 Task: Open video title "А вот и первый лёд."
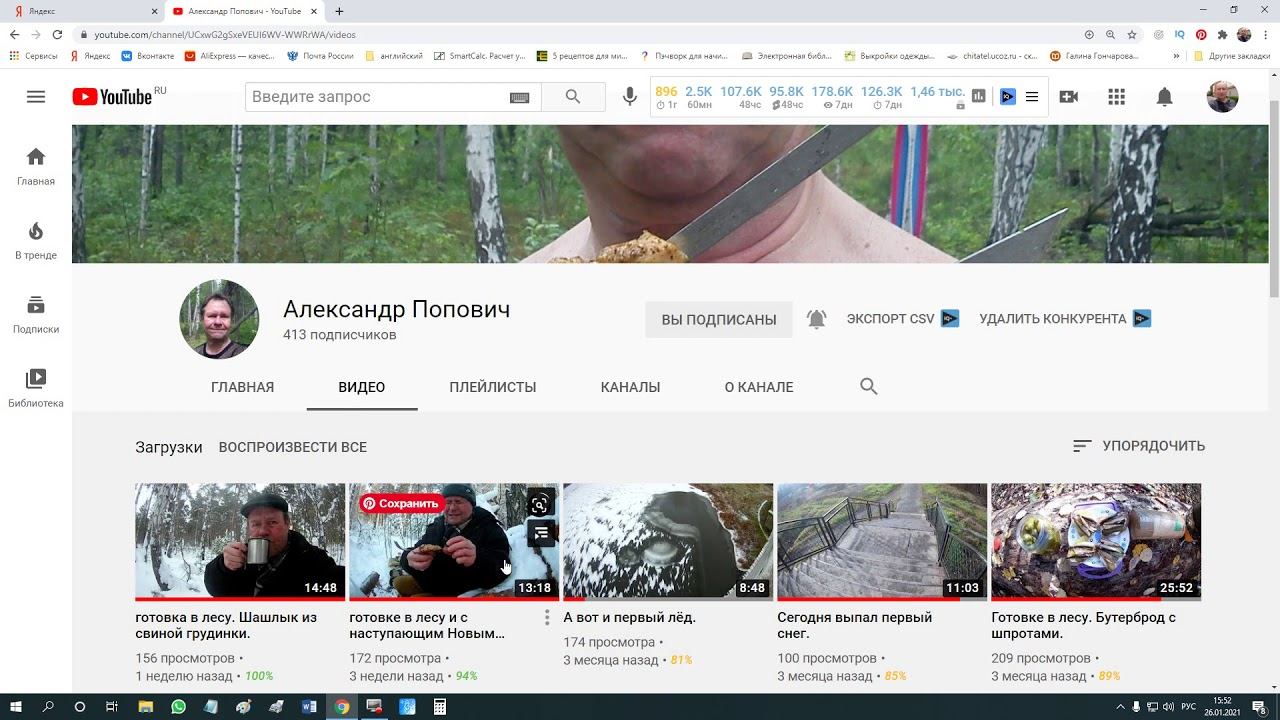[630, 618]
